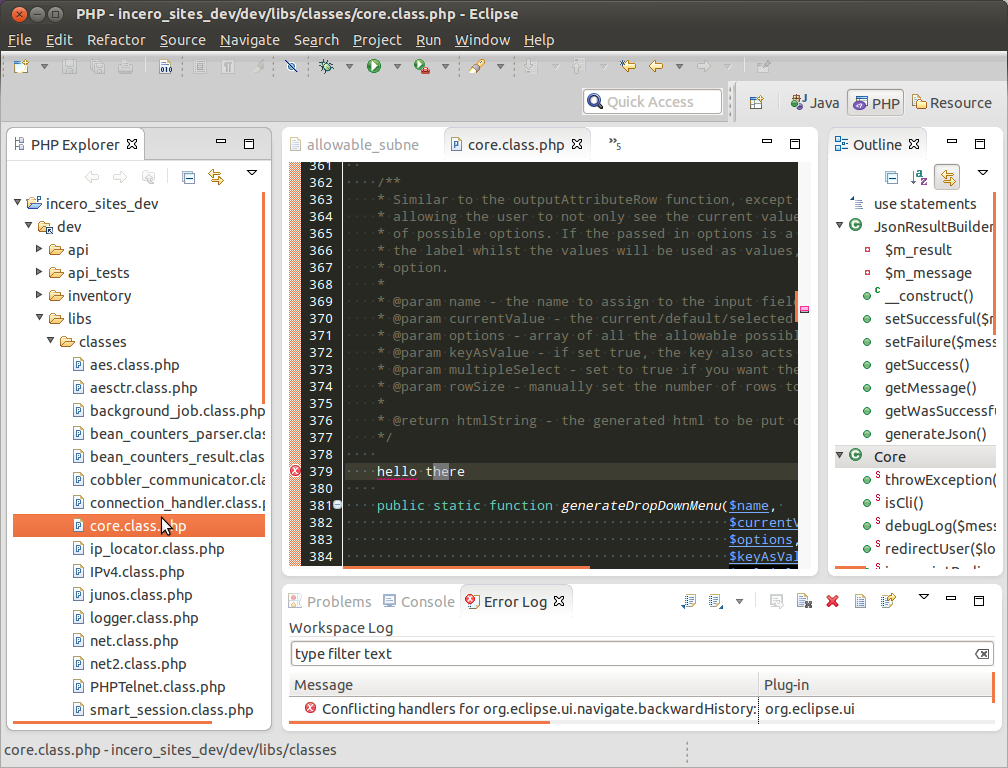Click the Print toolbar icon
Screen dimensions: 1008x768
tap(125, 66)
